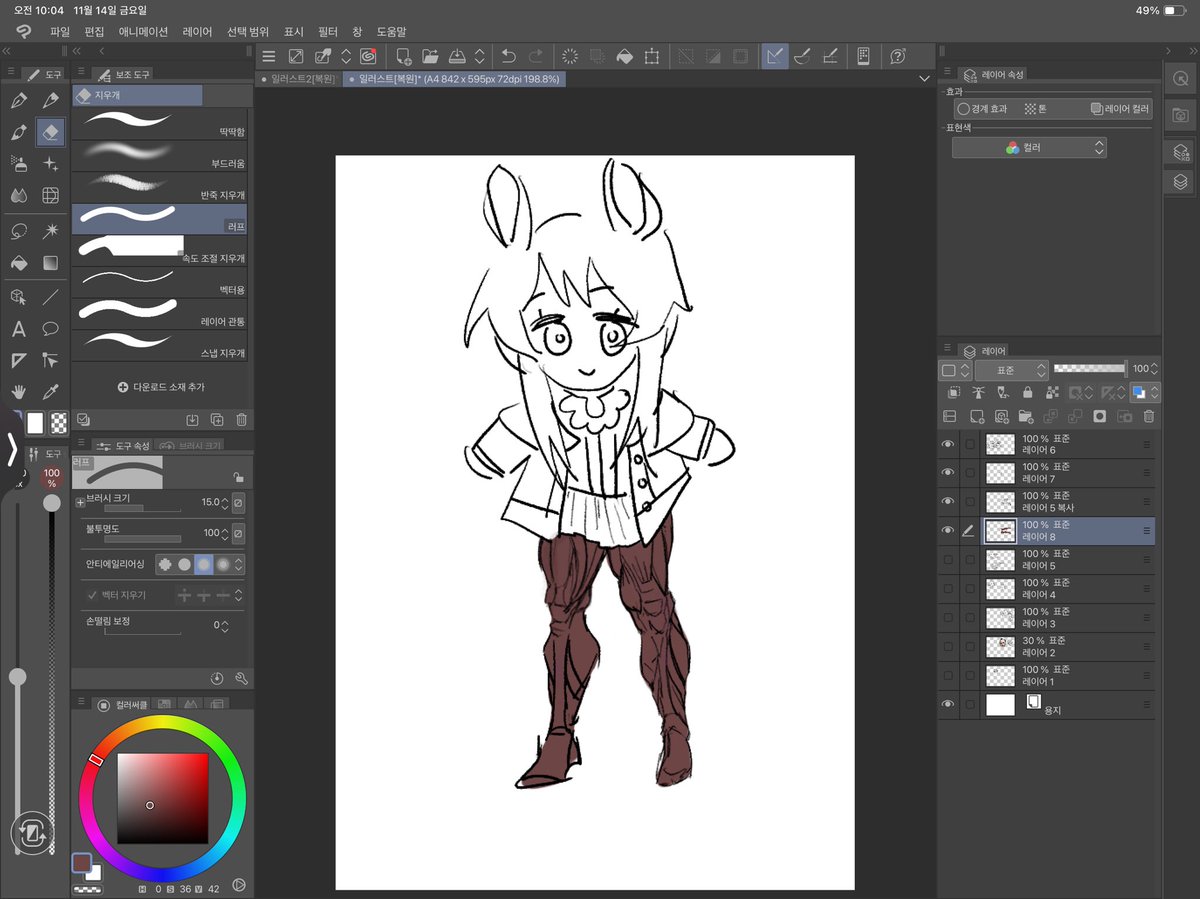This screenshot has height=899, width=1200.
Task: Adjust 브러시 크기 value stepper
Action: (225, 503)
